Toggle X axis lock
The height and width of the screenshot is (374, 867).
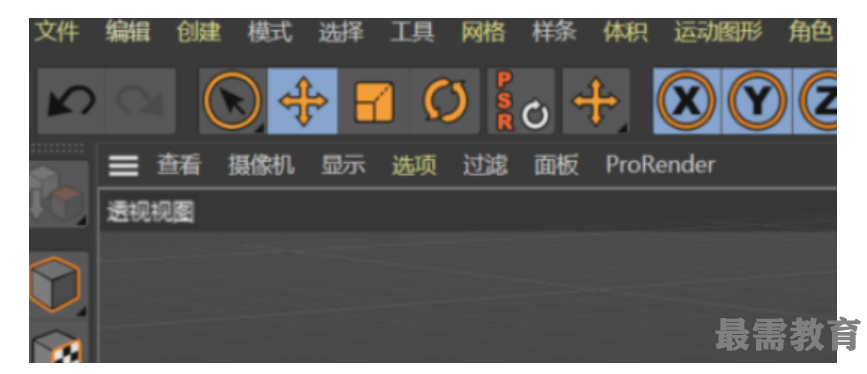tap(687, 101)
